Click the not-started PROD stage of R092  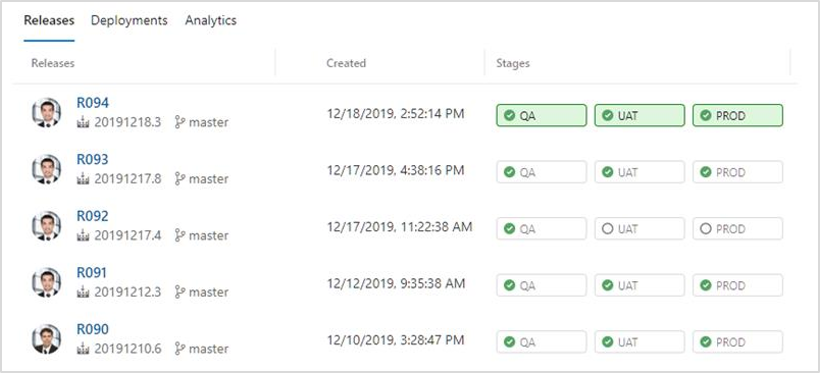[738, 229]
